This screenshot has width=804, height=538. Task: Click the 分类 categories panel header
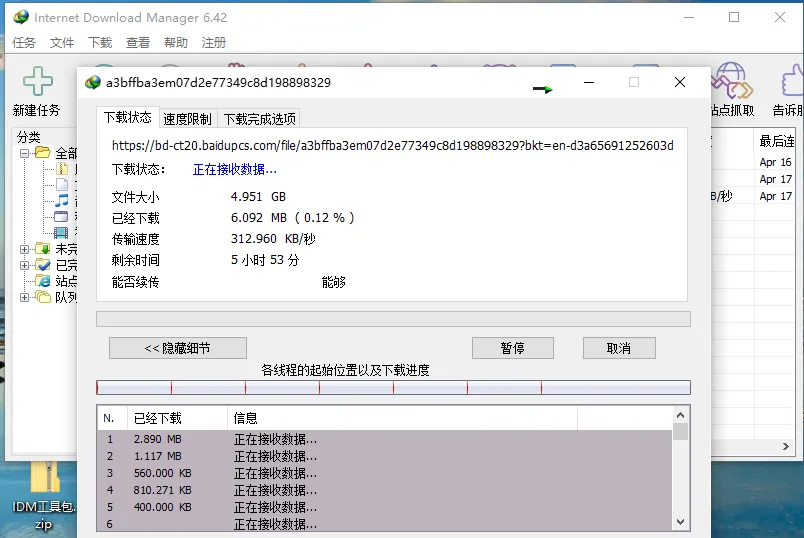(29, 137)
